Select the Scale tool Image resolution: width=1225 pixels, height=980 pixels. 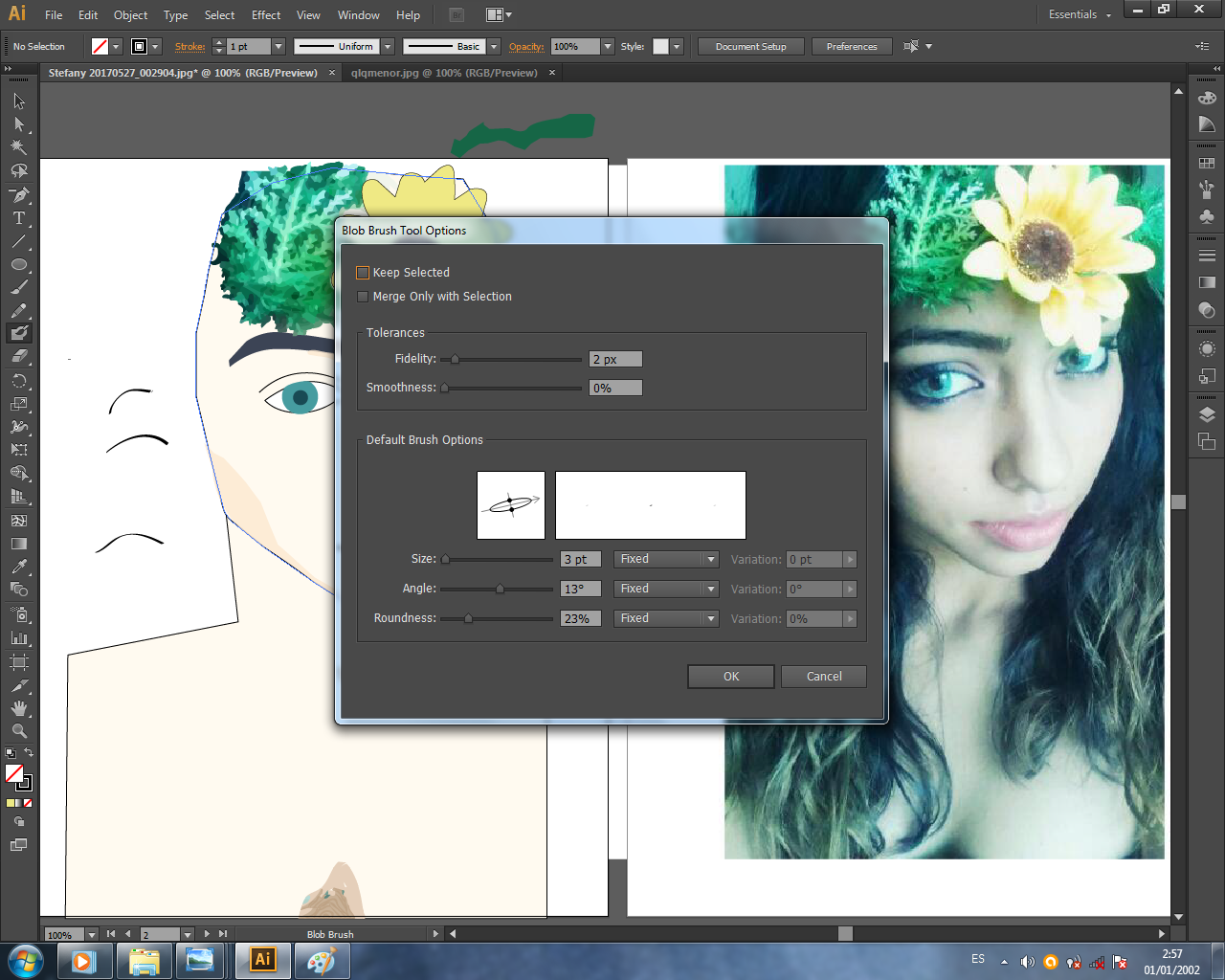(19, 404)
